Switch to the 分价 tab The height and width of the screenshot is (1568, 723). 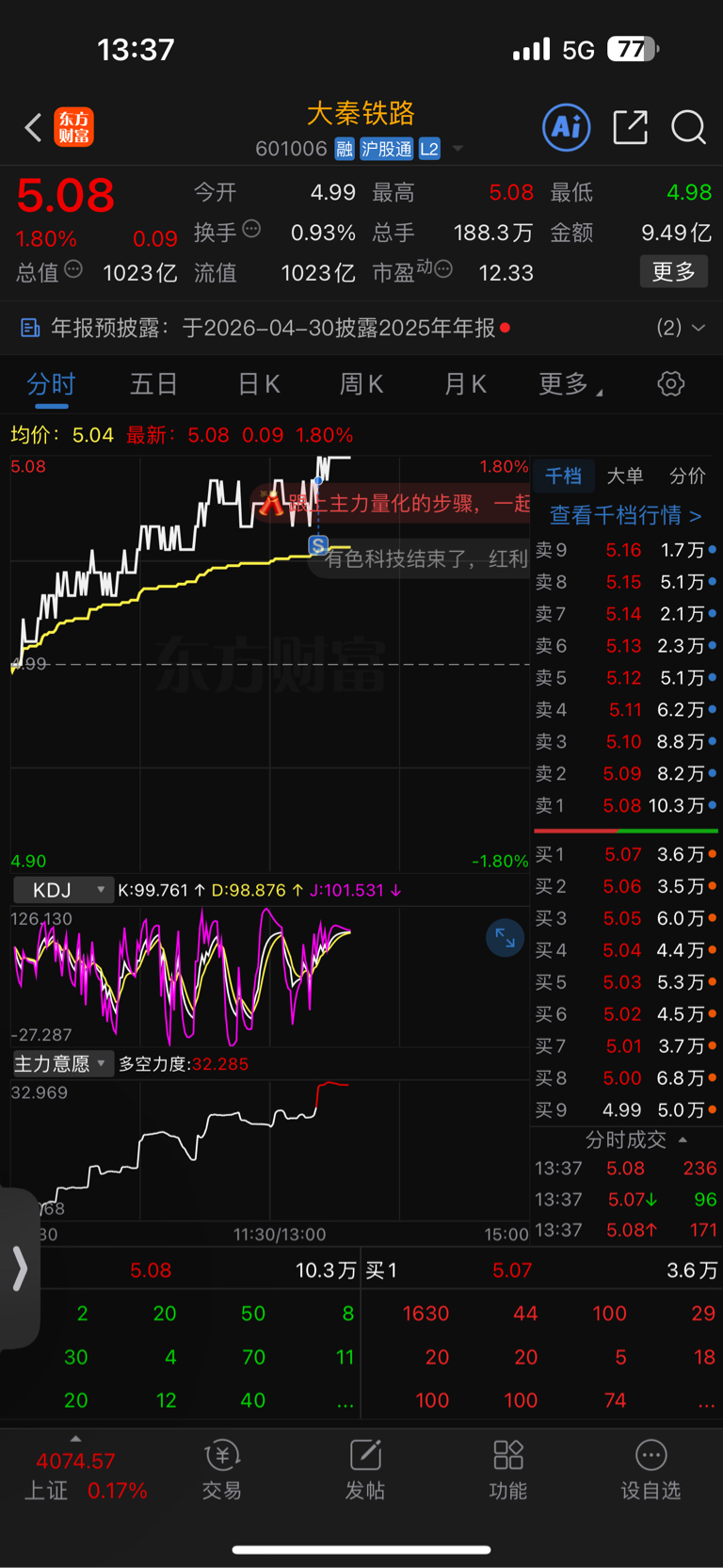[x=687, y=477]
